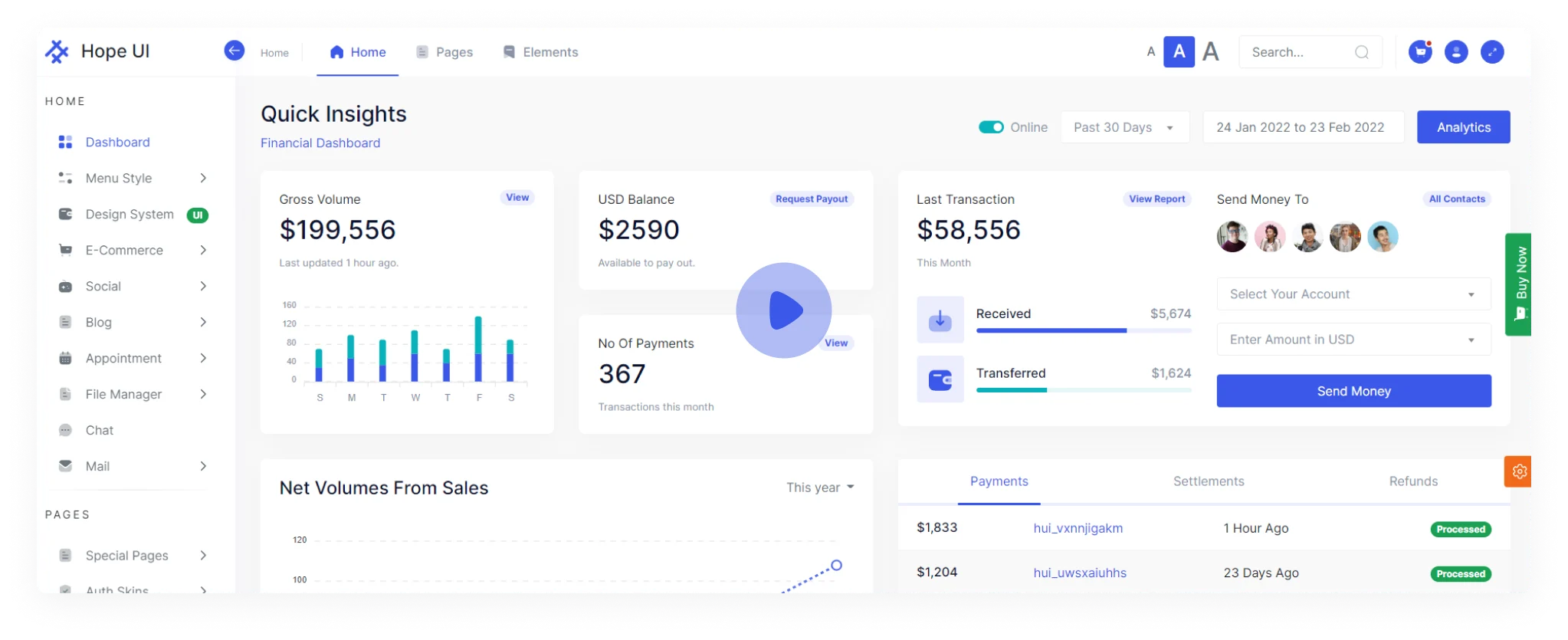Open the user profile icon
Viewport: 1568px width, 640px height.
click(x=1456, y=52)
